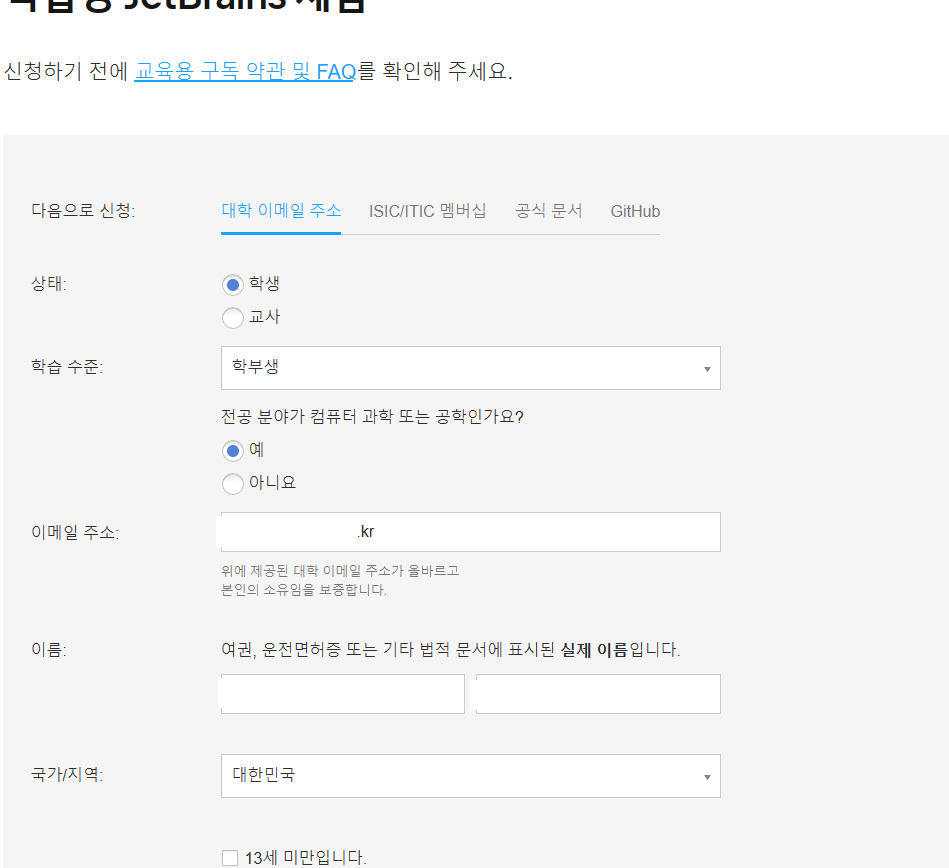Switch to the GitHub tab

point(635,211)
